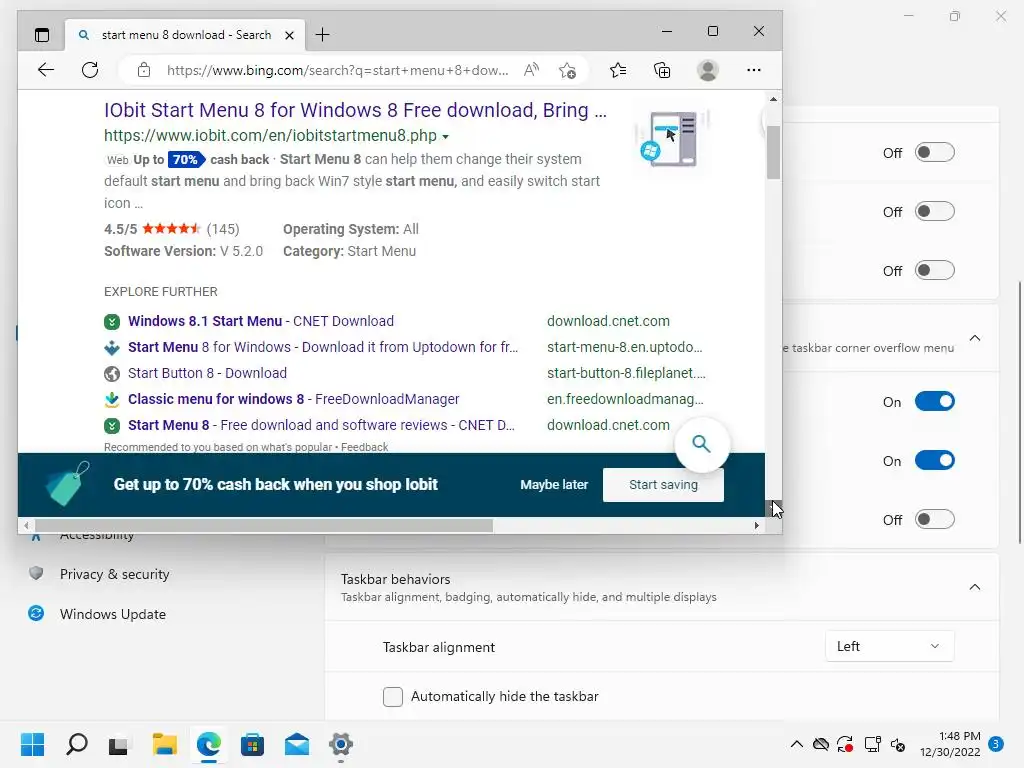This screenshot has width=1024, height=768.
Task: Activate Read aloud icon in address bar
Action: (x=532, y=70)
